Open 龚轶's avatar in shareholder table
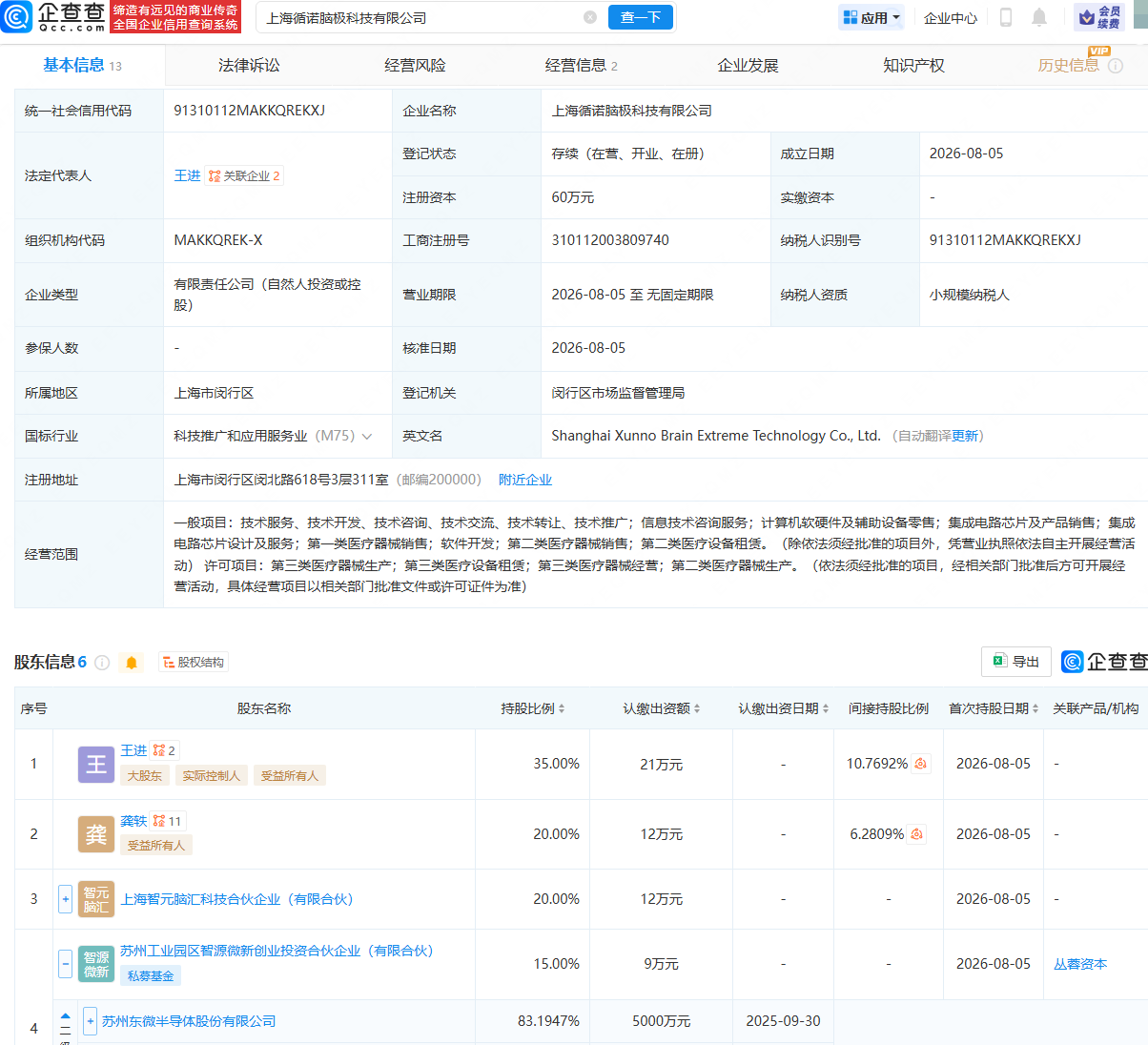The width and height of the screenshot is (1148, 1045). pyautogui.click(x=96, y=834)
